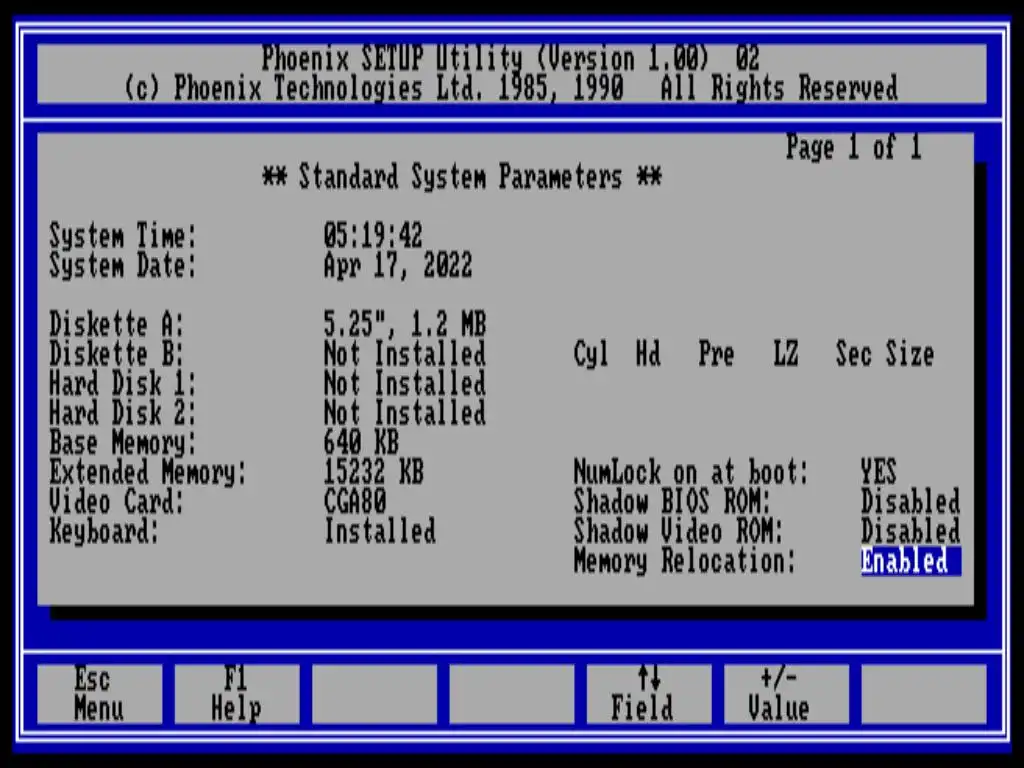This screenshot has height=768, width=1024.
Task: Click the Base Memory 640 KB value
Action: pos(361,443)
